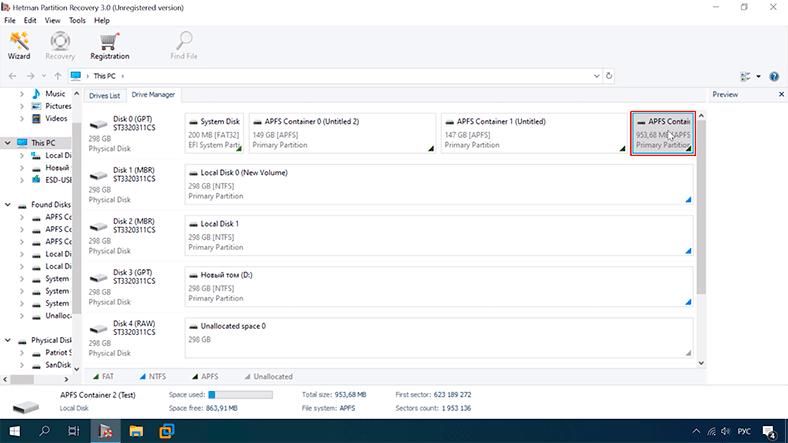Click Hetman Partition Recovery taskbar icon
The width and height of the screenshot is (788, 443).
pos(106,431)
